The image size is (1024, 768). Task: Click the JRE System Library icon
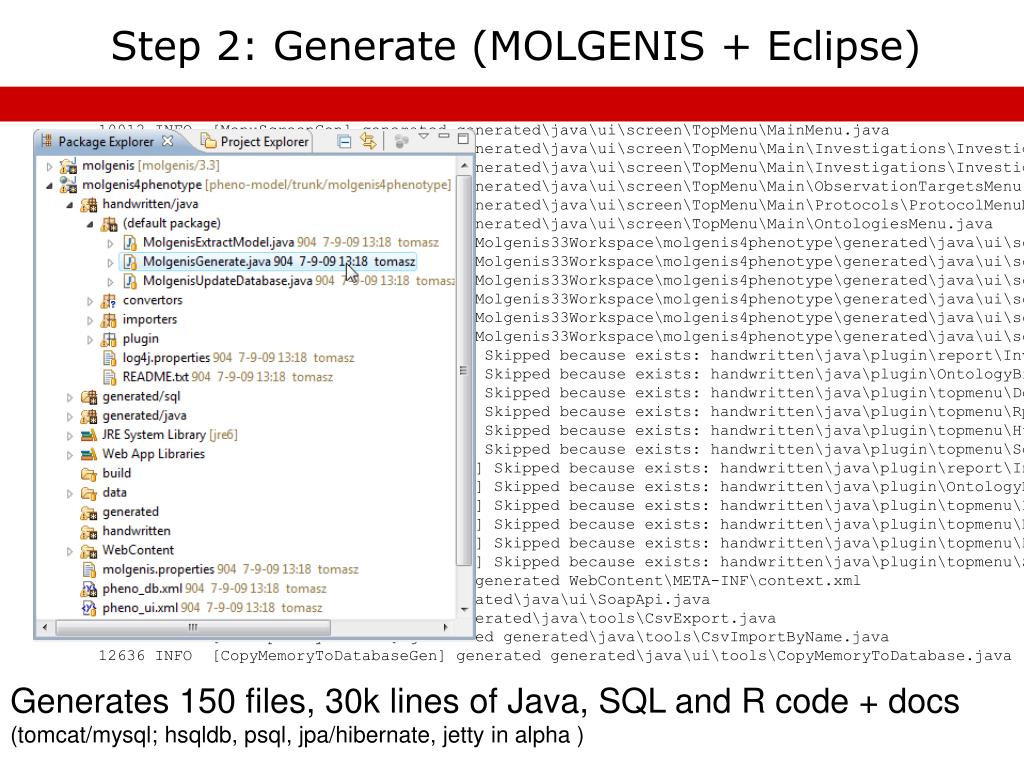[89, 435]
